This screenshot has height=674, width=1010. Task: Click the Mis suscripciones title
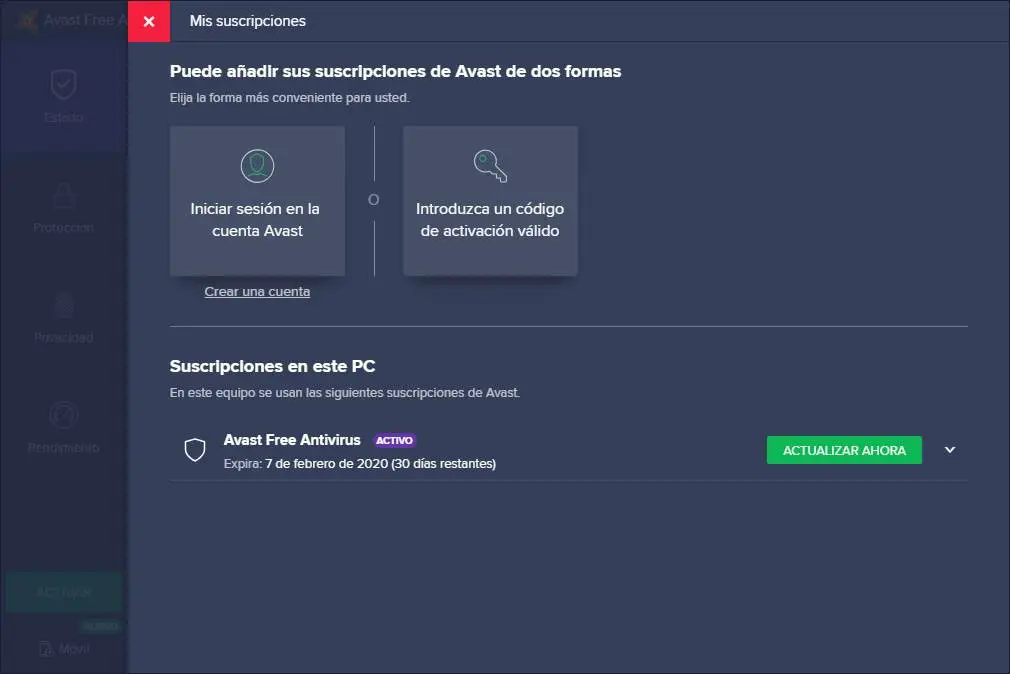248,21
